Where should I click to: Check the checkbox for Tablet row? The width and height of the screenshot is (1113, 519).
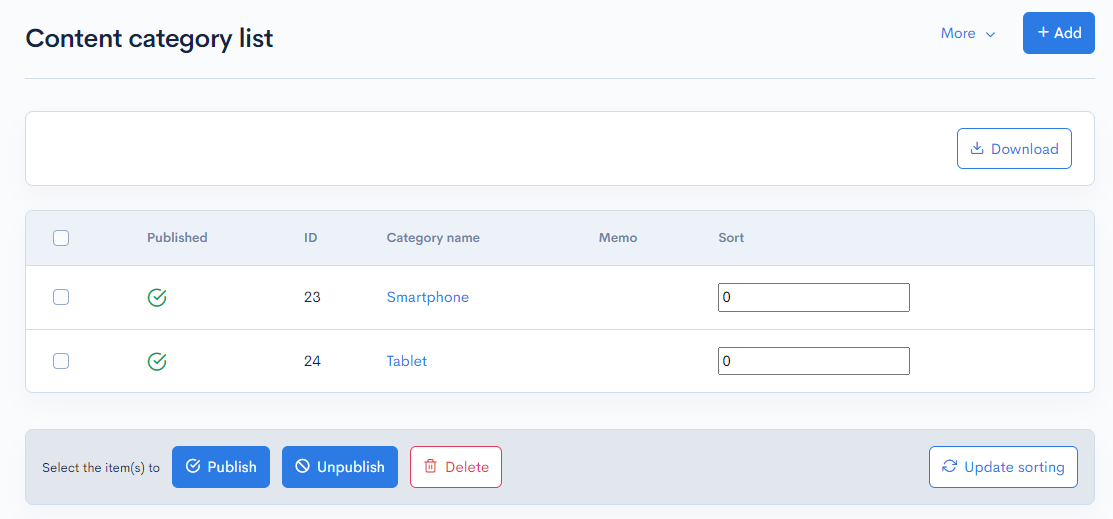pyautogui.click(x=61, y=361)
